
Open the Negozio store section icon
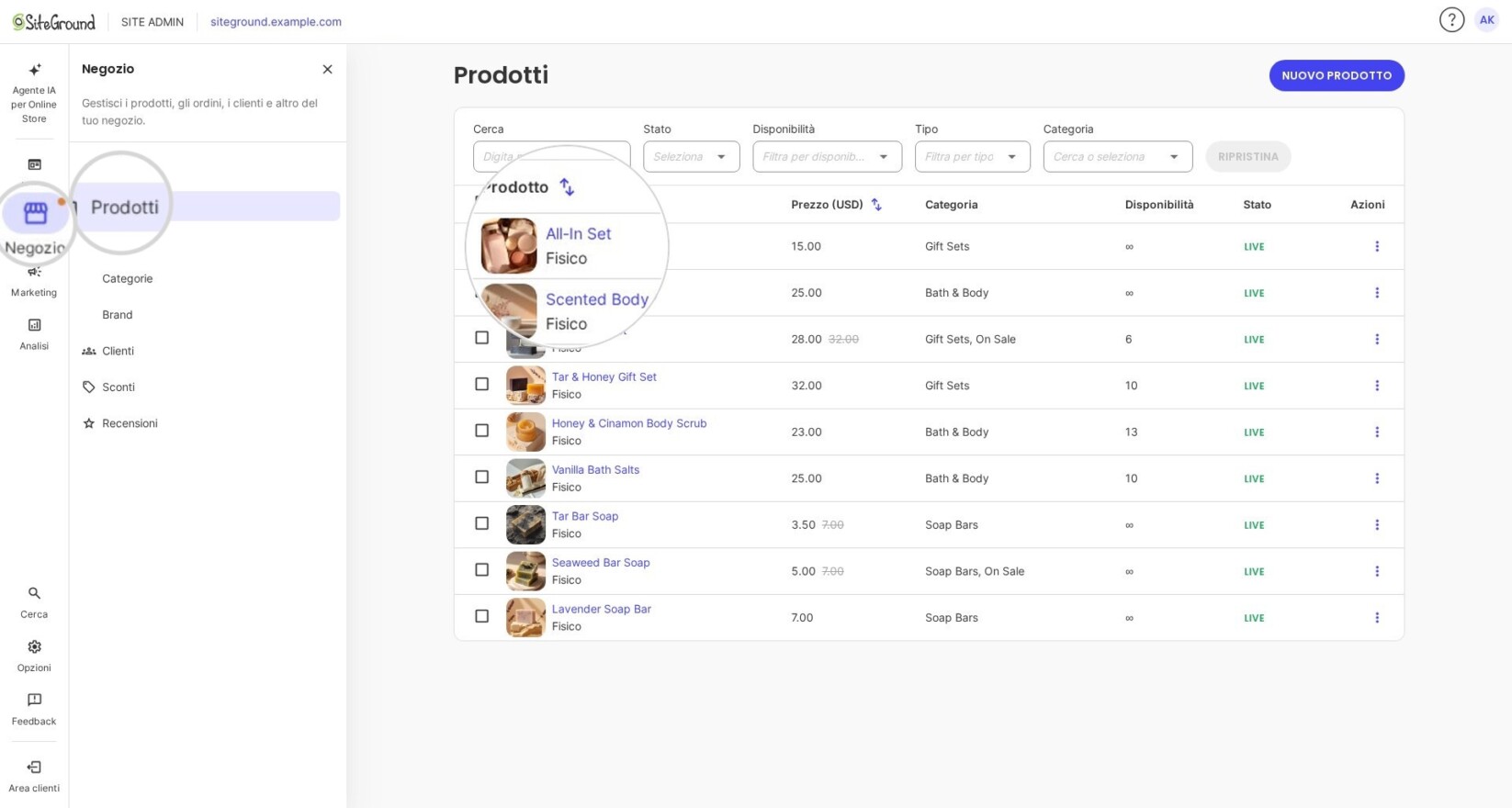35,213
